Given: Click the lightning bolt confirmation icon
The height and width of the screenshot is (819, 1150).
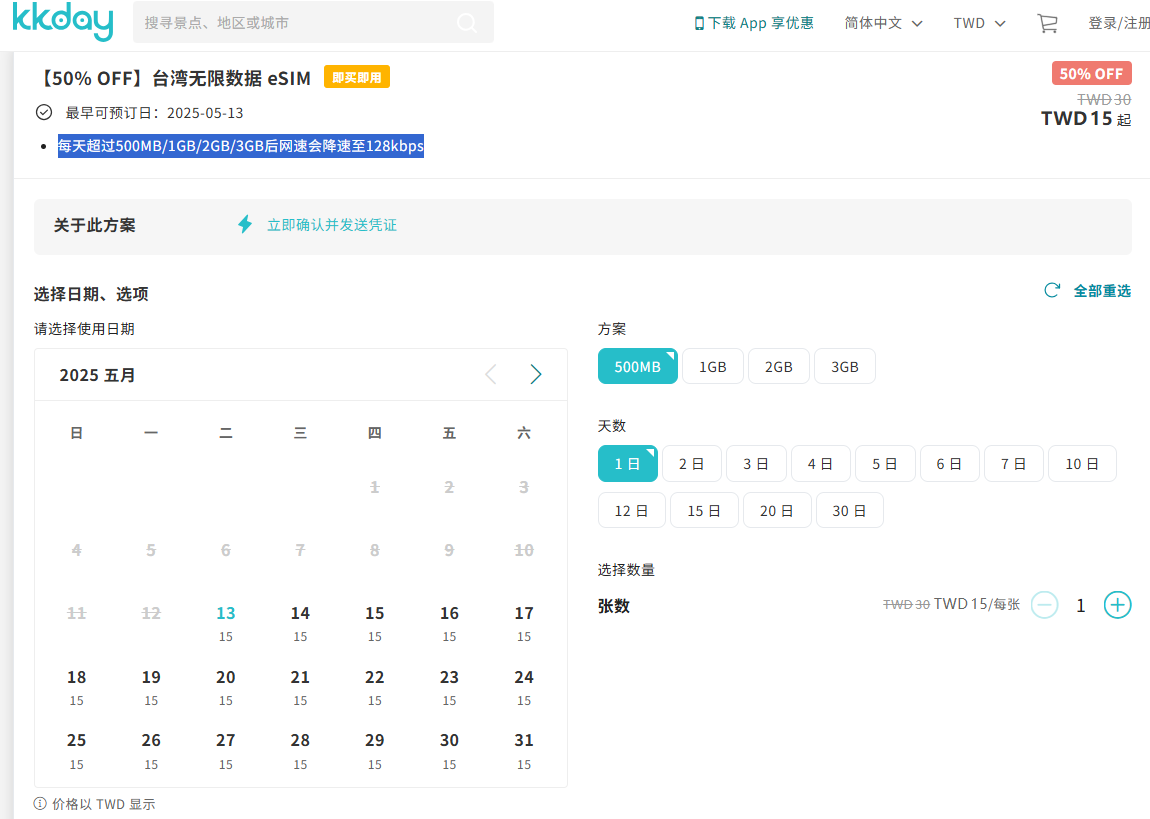Looking at the screenshot, I should 245,224.
